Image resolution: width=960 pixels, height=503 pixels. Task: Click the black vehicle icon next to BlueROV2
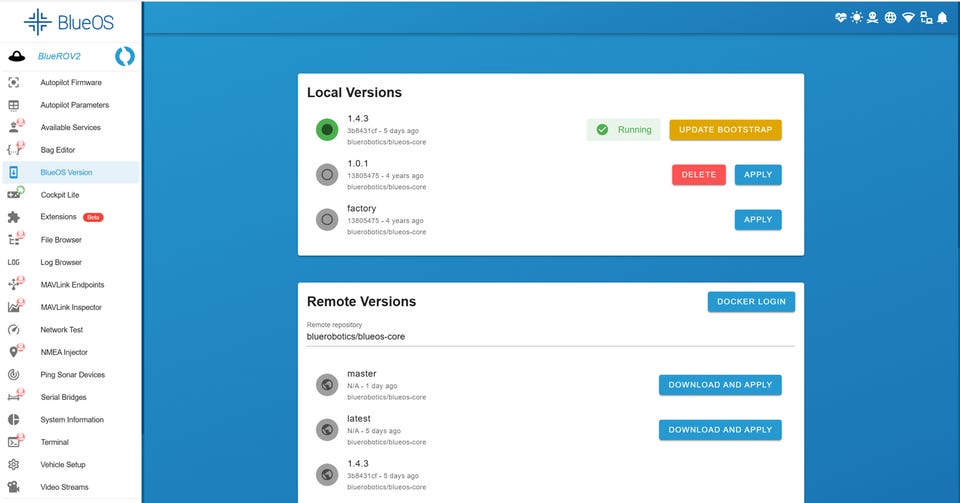pos(17,56)
